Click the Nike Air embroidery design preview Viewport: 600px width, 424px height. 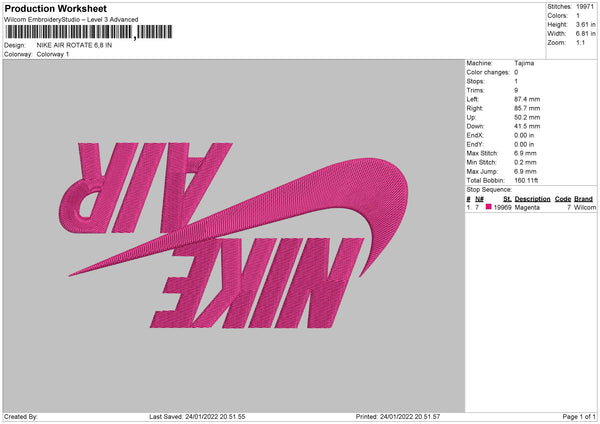coord(234,235)
